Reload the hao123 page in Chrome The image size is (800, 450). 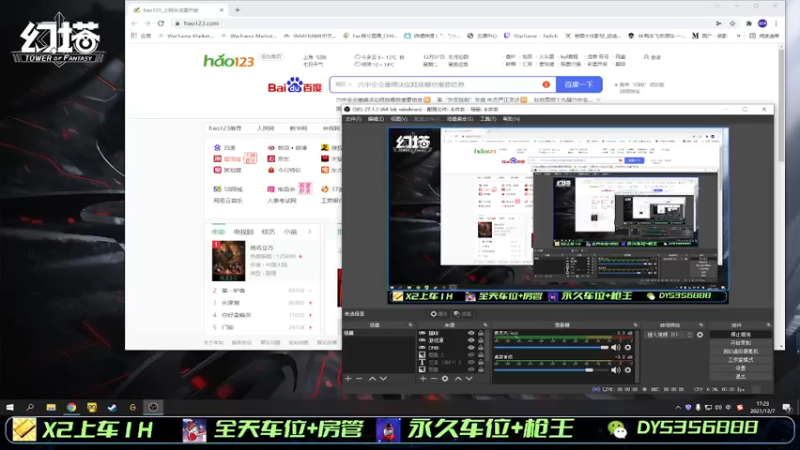[x=161, y=23]
